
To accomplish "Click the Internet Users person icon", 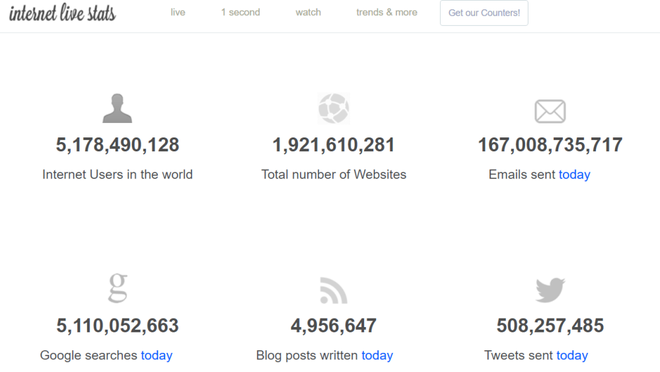I will (x=117, y=108).
